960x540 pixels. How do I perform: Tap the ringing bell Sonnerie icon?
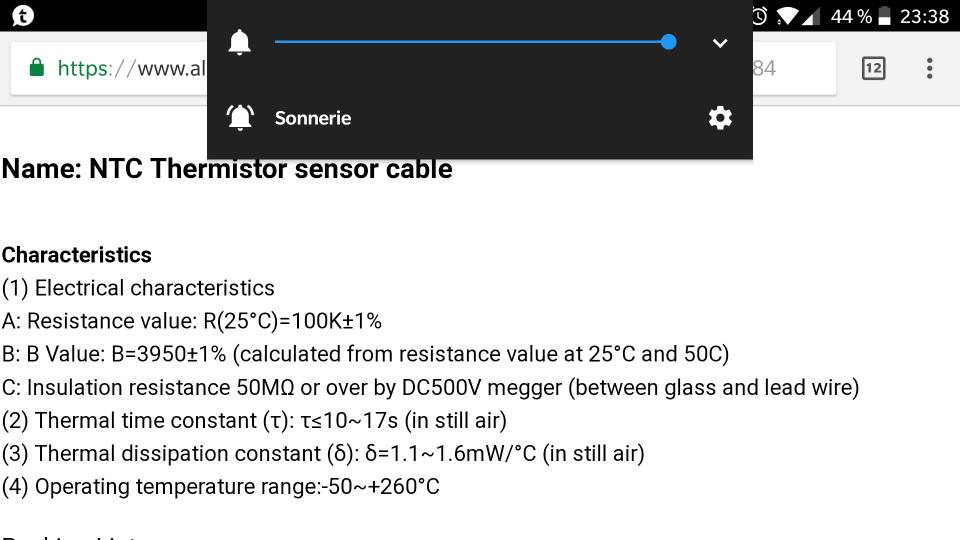click(x=240, y=117)
